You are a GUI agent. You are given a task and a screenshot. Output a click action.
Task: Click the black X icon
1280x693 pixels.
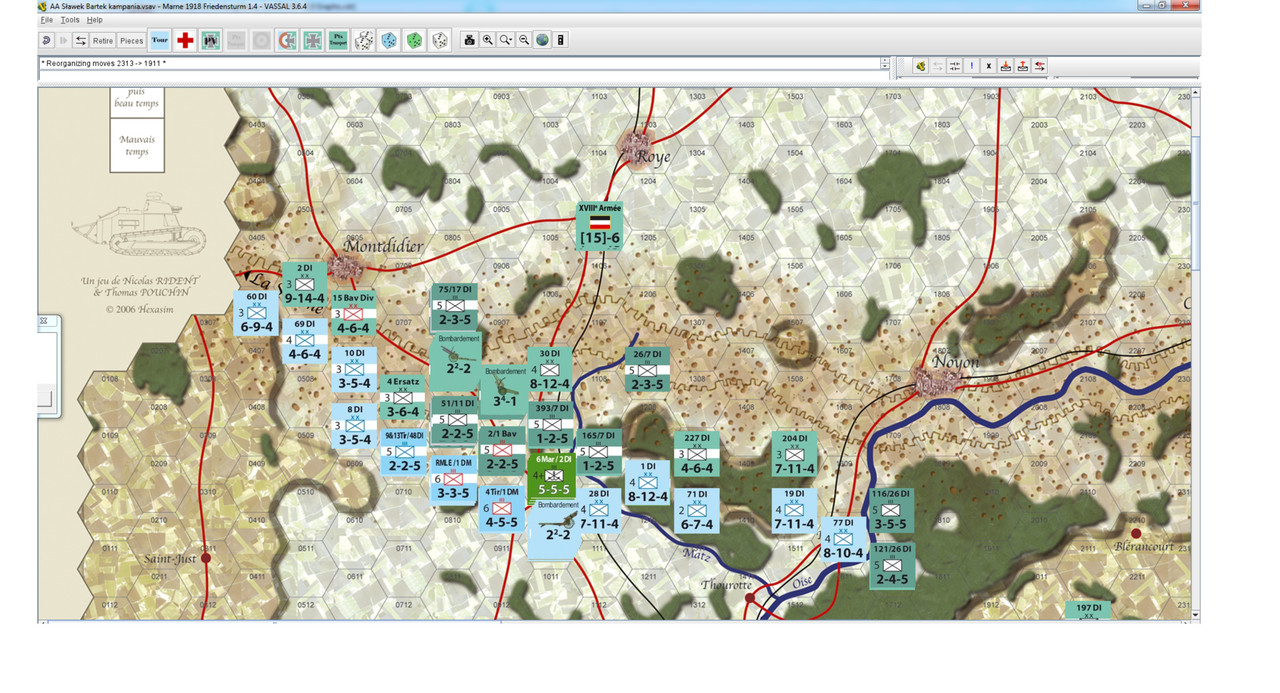[989, 66]
